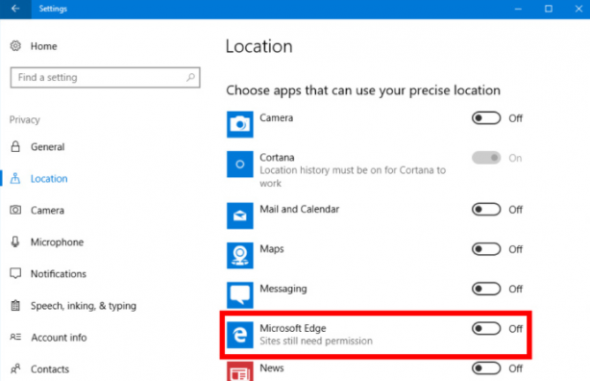Click the Microsoft Edge app icon
This screenshot has height=381, width=590.
point(240,335)
